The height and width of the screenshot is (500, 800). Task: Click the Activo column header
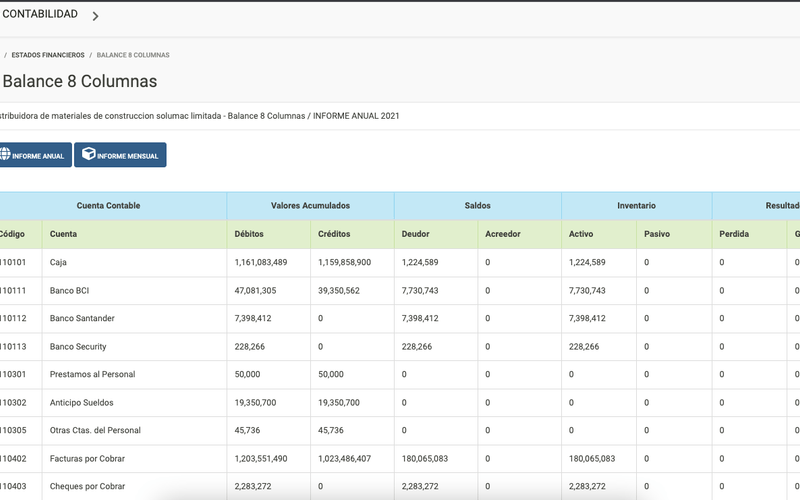[581, 234]
